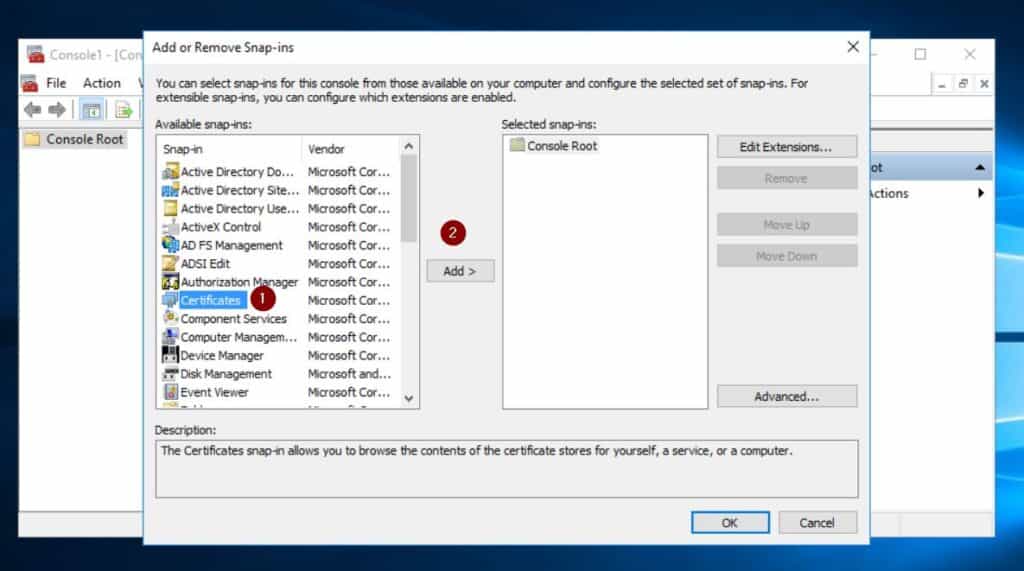Viewport: 1024px width, 571px height.
Task: Select the Device Manager snap-in name
Action: point(222,355)
